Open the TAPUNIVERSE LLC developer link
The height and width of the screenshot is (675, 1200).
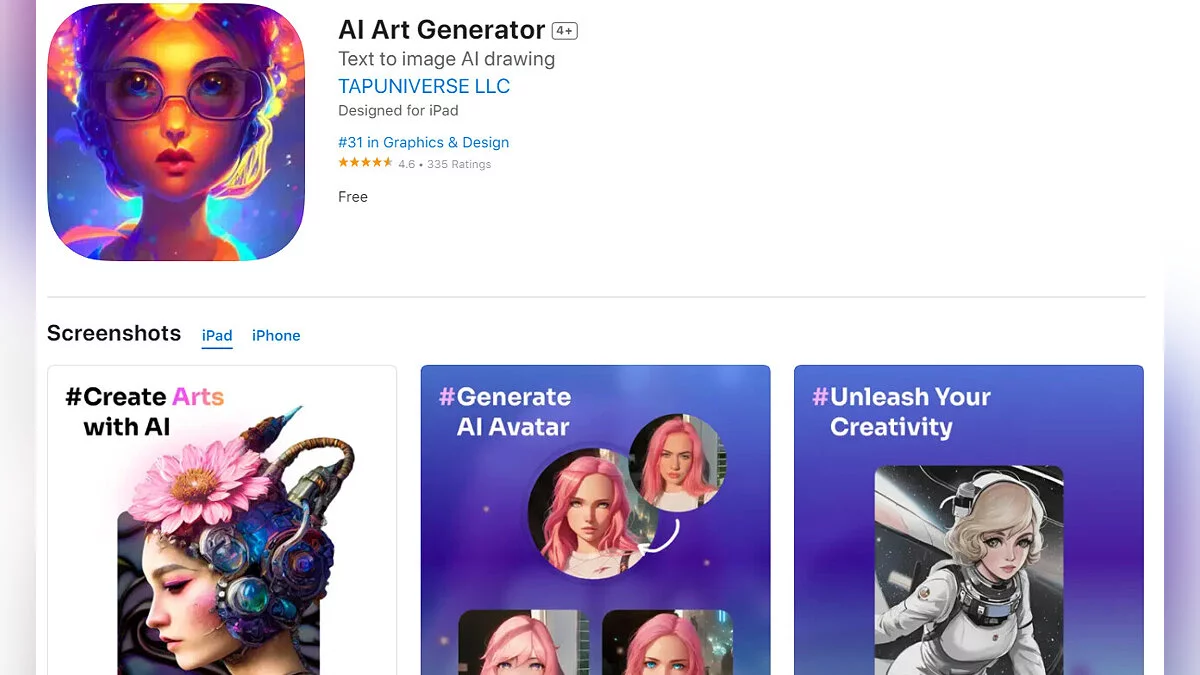tap(424, 86)
